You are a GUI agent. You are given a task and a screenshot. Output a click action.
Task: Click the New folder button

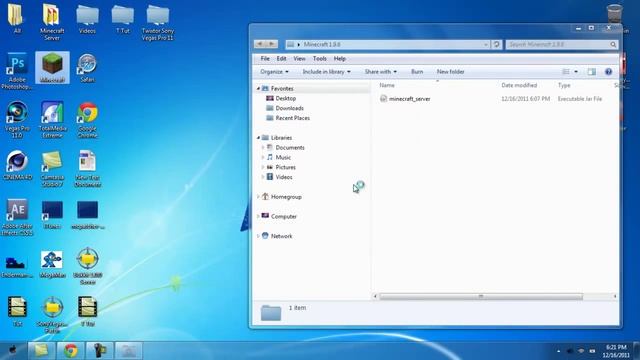450,72
